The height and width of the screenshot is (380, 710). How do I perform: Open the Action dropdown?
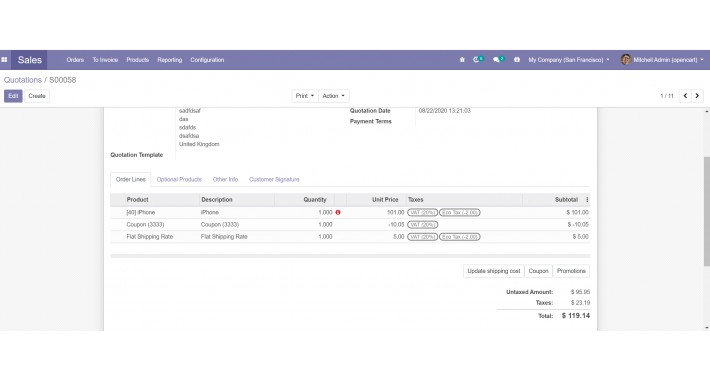point(334,96)
